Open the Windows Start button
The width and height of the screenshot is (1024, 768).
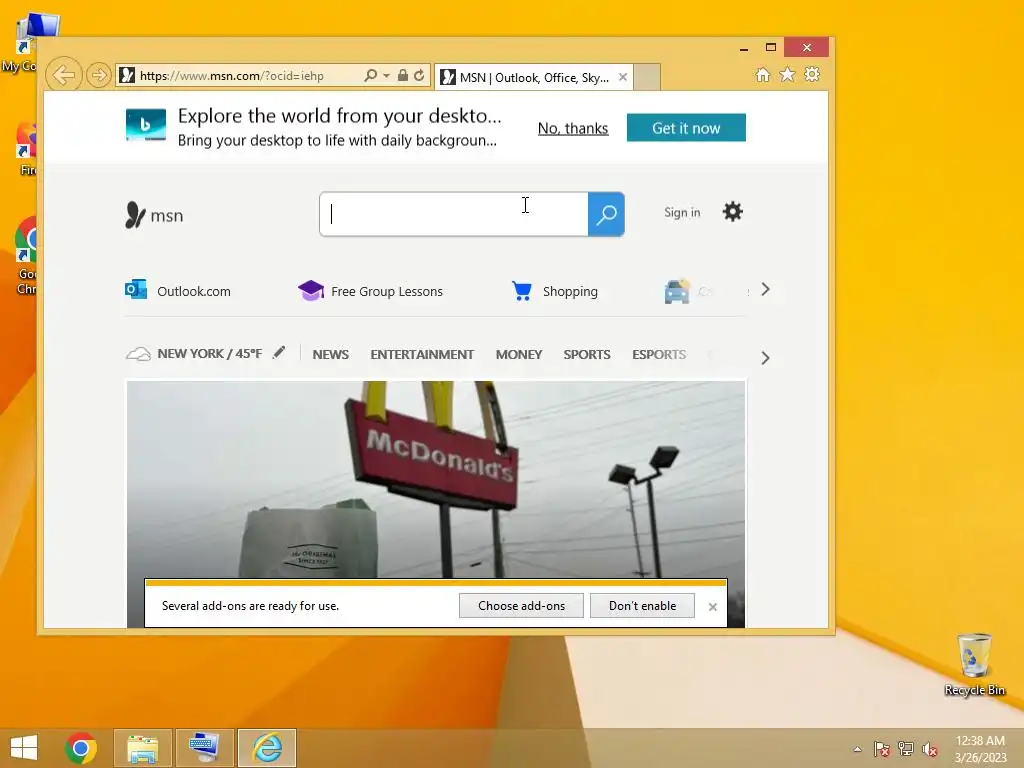(24, 748)
